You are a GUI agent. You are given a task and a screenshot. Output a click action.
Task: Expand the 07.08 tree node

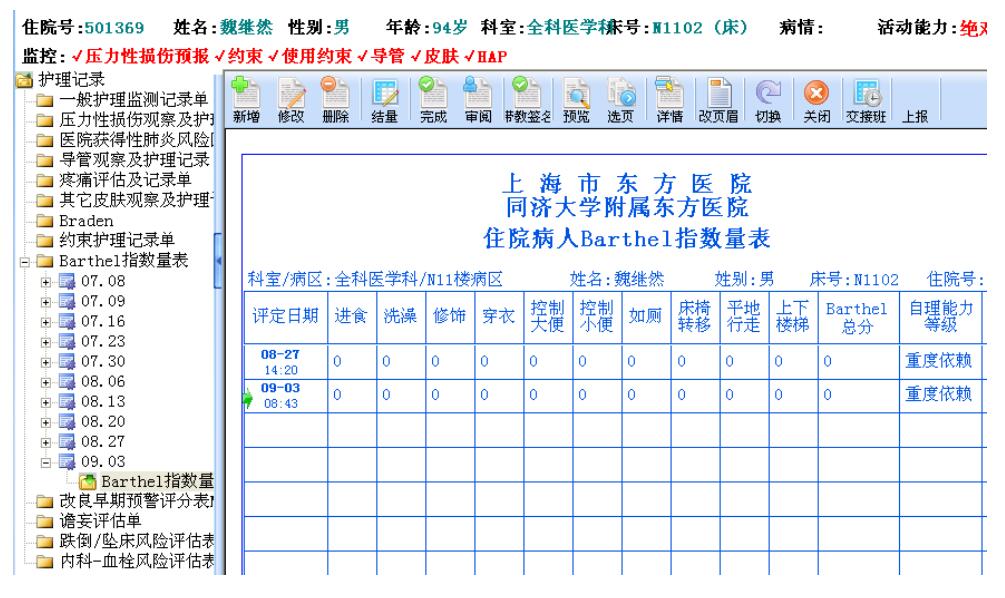click(x=46, y=281)
